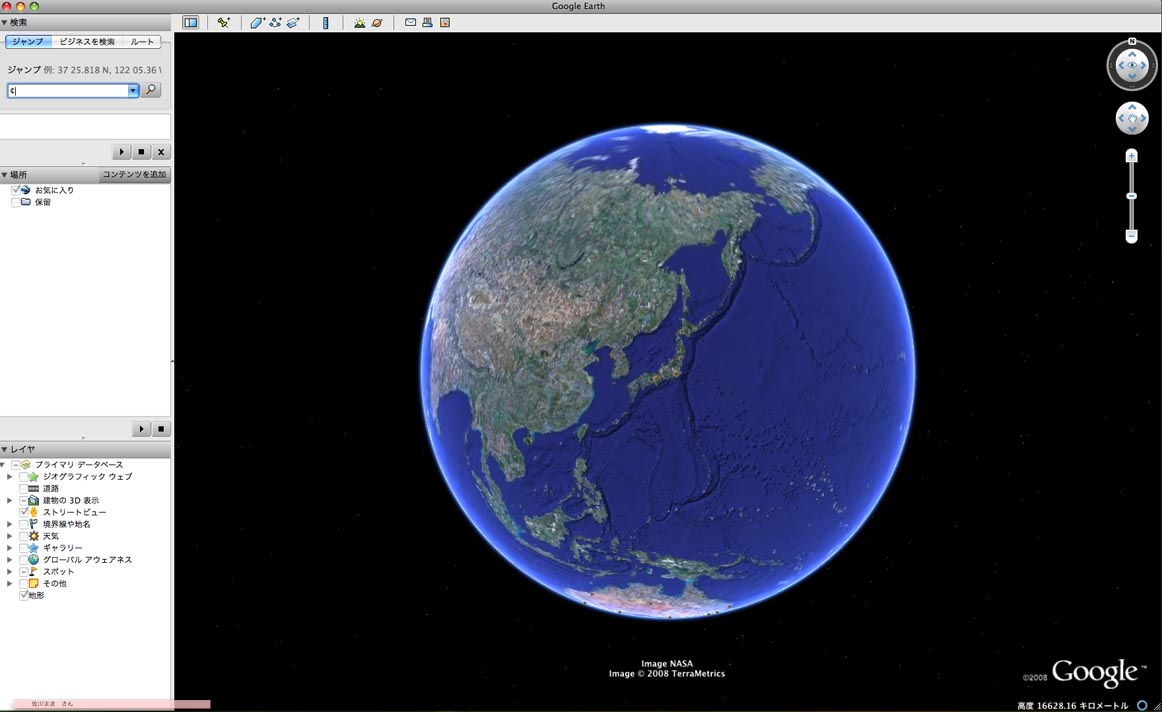Open view in Google Maps icon
The image size is (1162, 712).
point(445,22)
